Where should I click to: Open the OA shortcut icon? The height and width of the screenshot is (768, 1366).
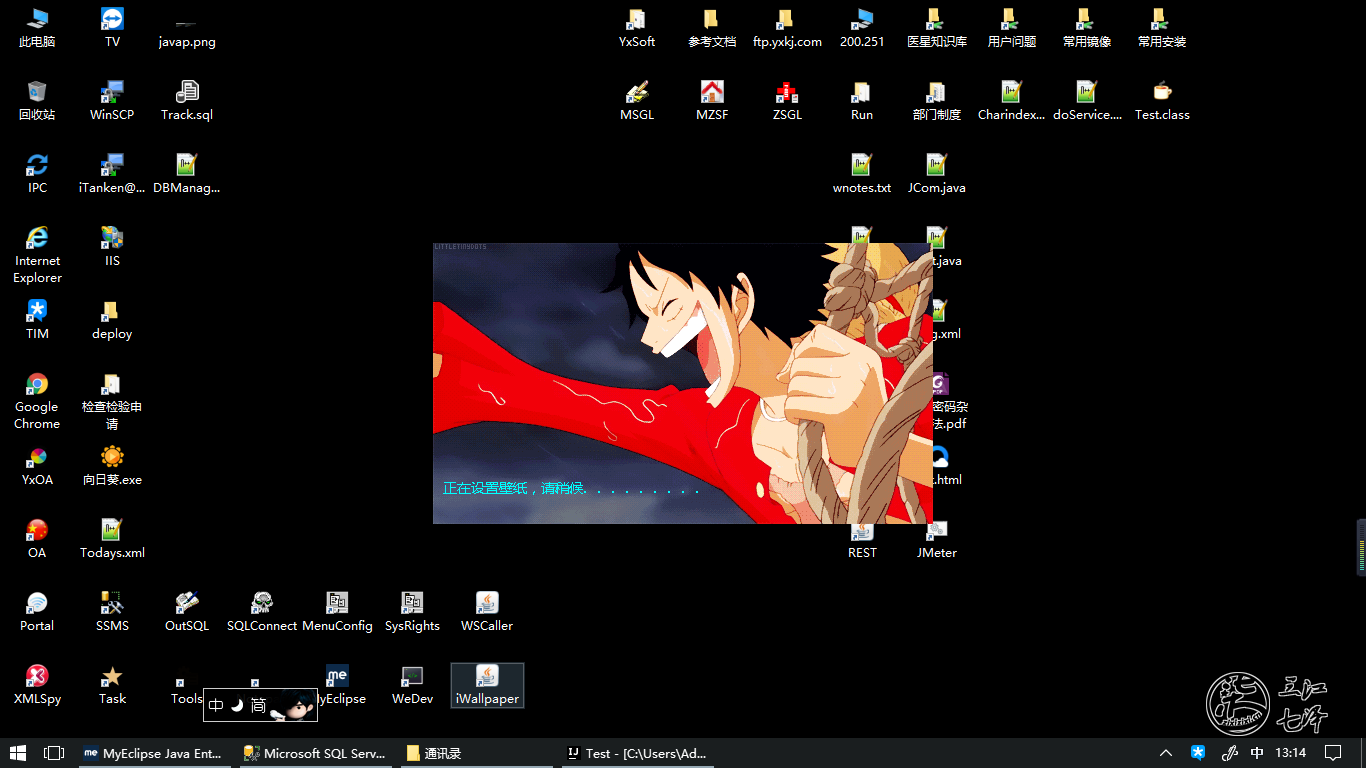(x=37, y=539)
